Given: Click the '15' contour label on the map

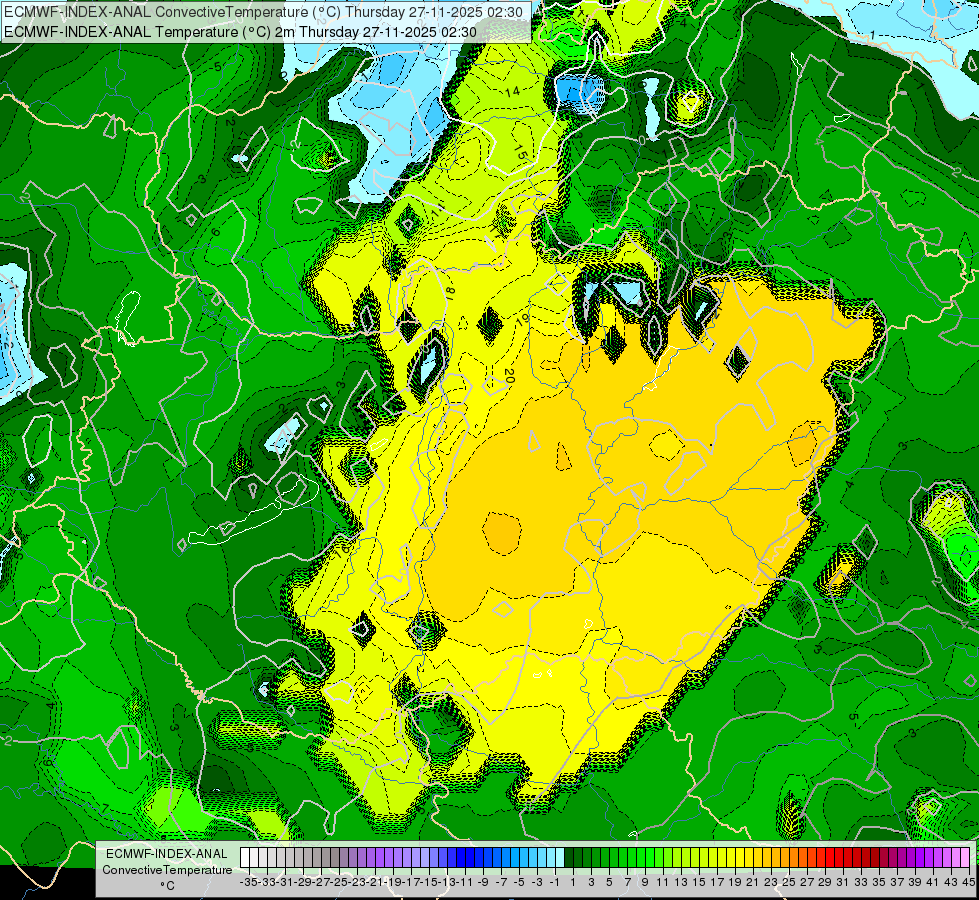Looking at the screenshot, I should coord(519,152).
